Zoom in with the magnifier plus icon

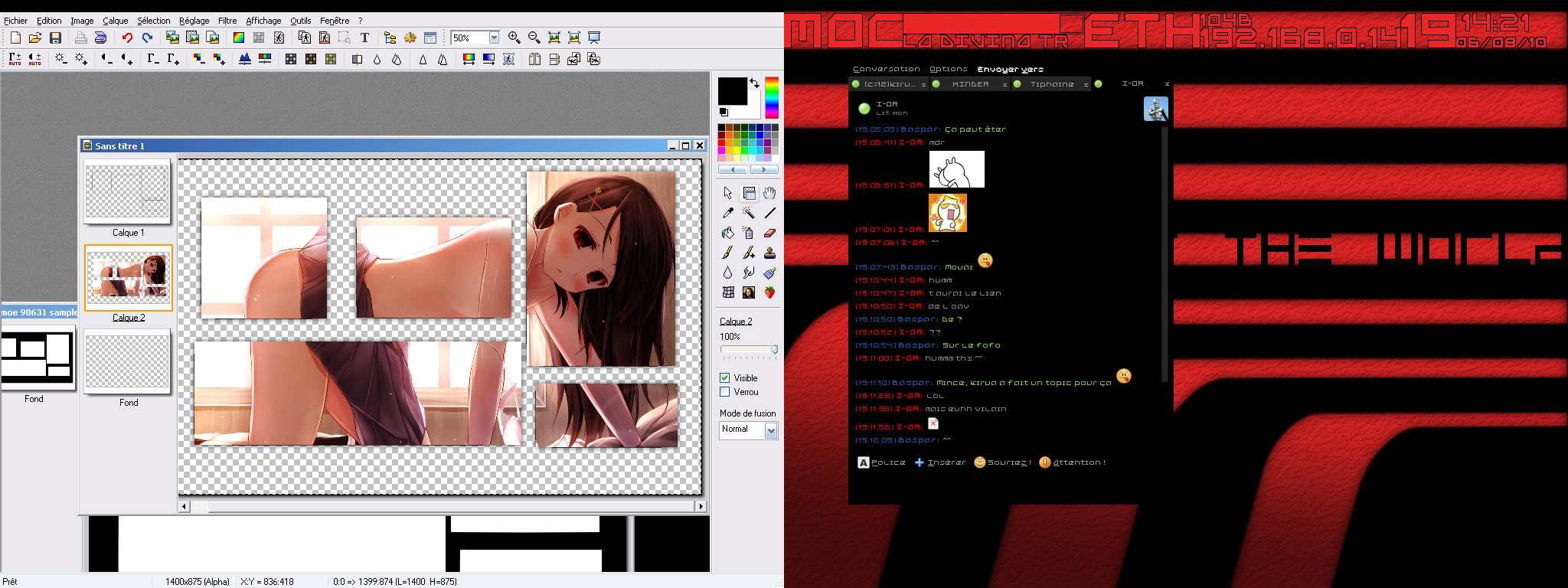click(514, 38)
